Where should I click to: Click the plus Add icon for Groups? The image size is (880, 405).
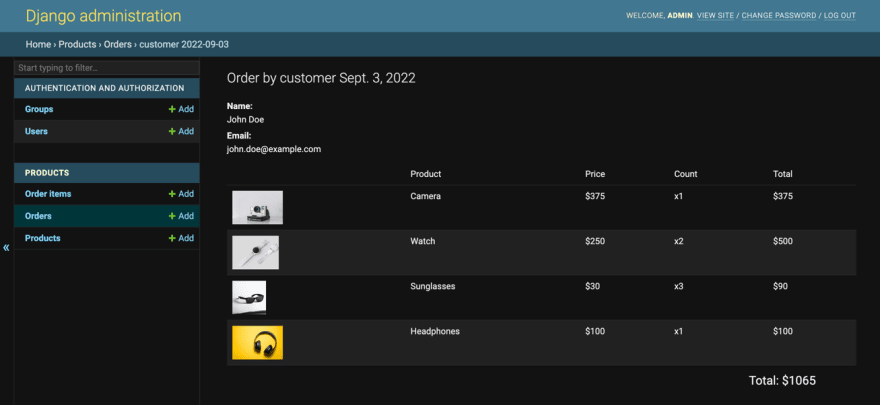[x=181, y=109]
